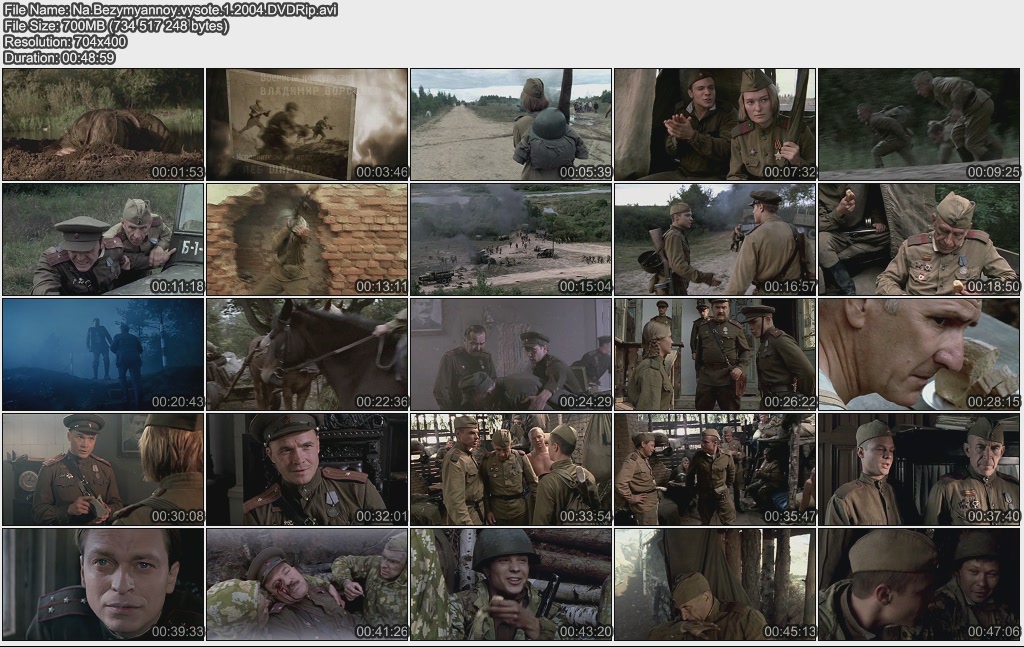Click the 00:05:39 road scene thumbnail
Screen dimensions: 1024x647
point(511,124)
